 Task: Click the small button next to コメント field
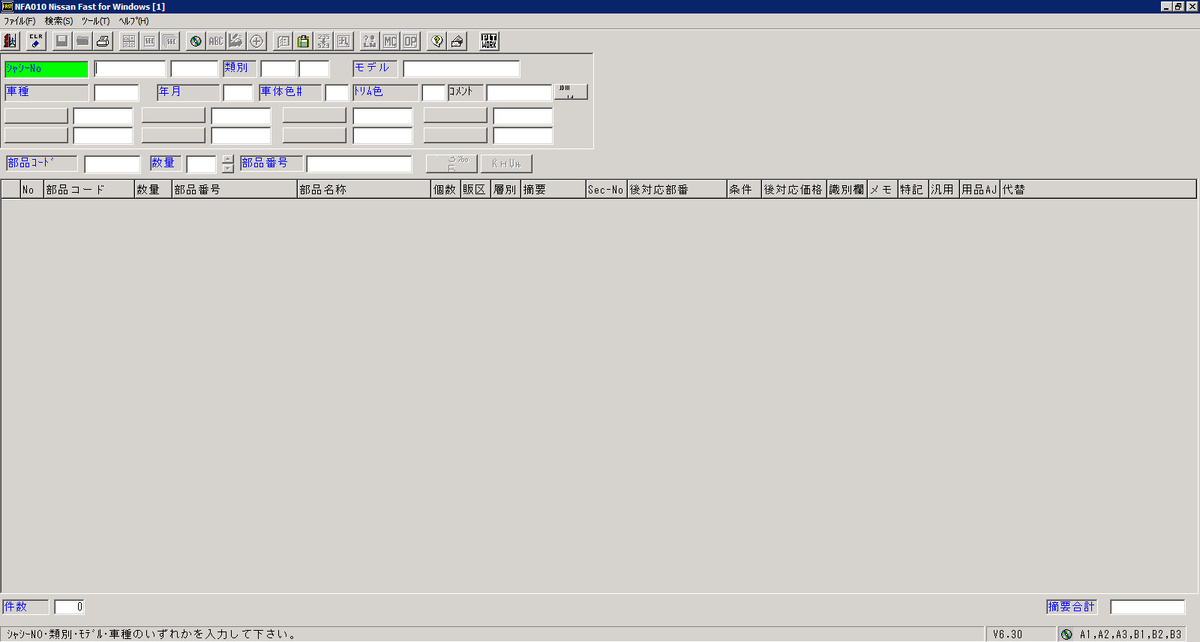coord(571,92)
